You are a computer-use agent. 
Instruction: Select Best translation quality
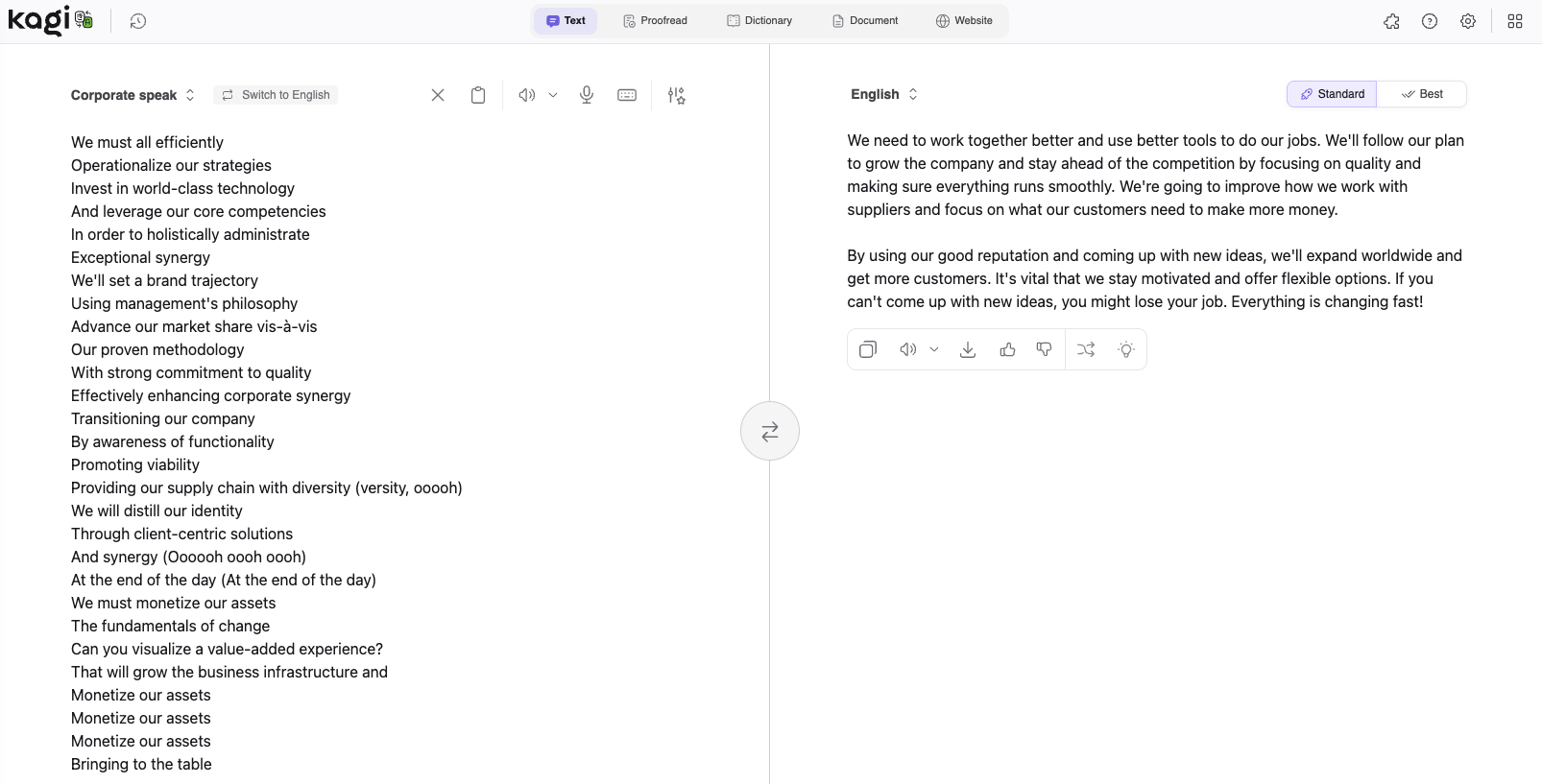pos(1422,94)
